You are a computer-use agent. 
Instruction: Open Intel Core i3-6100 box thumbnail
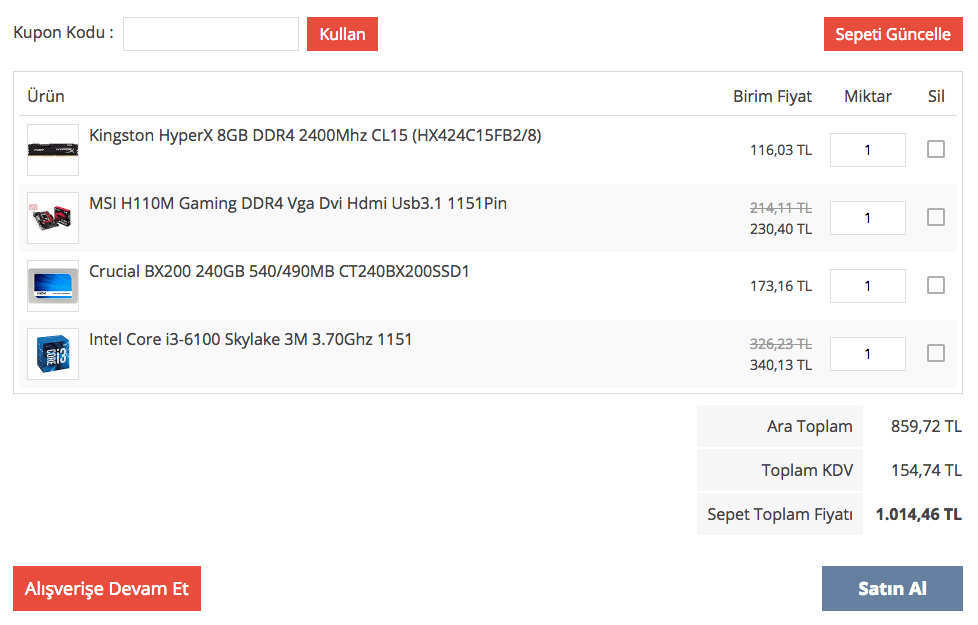click(53, 354)
